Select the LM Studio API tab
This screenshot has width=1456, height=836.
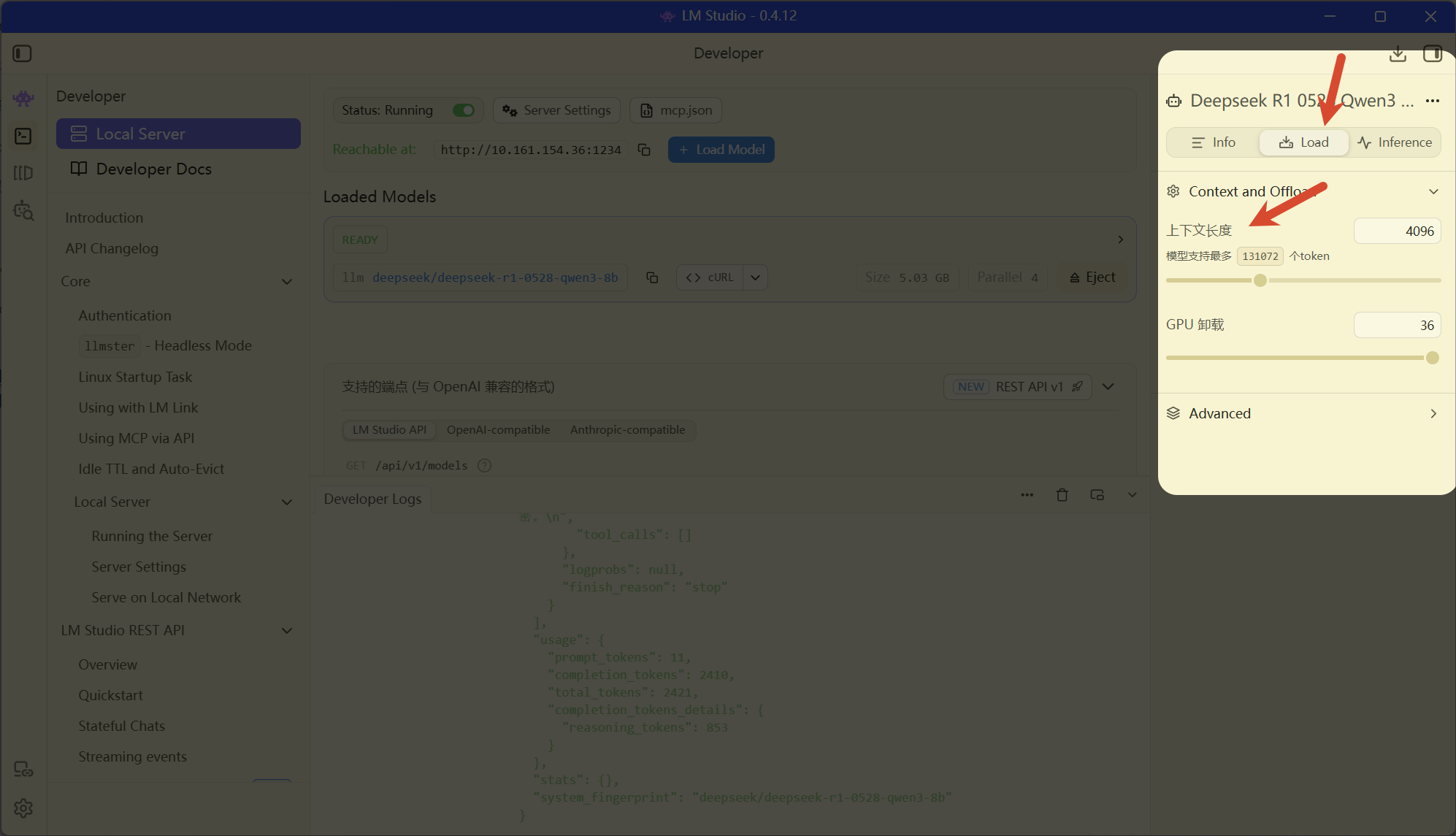pos(389,429)
